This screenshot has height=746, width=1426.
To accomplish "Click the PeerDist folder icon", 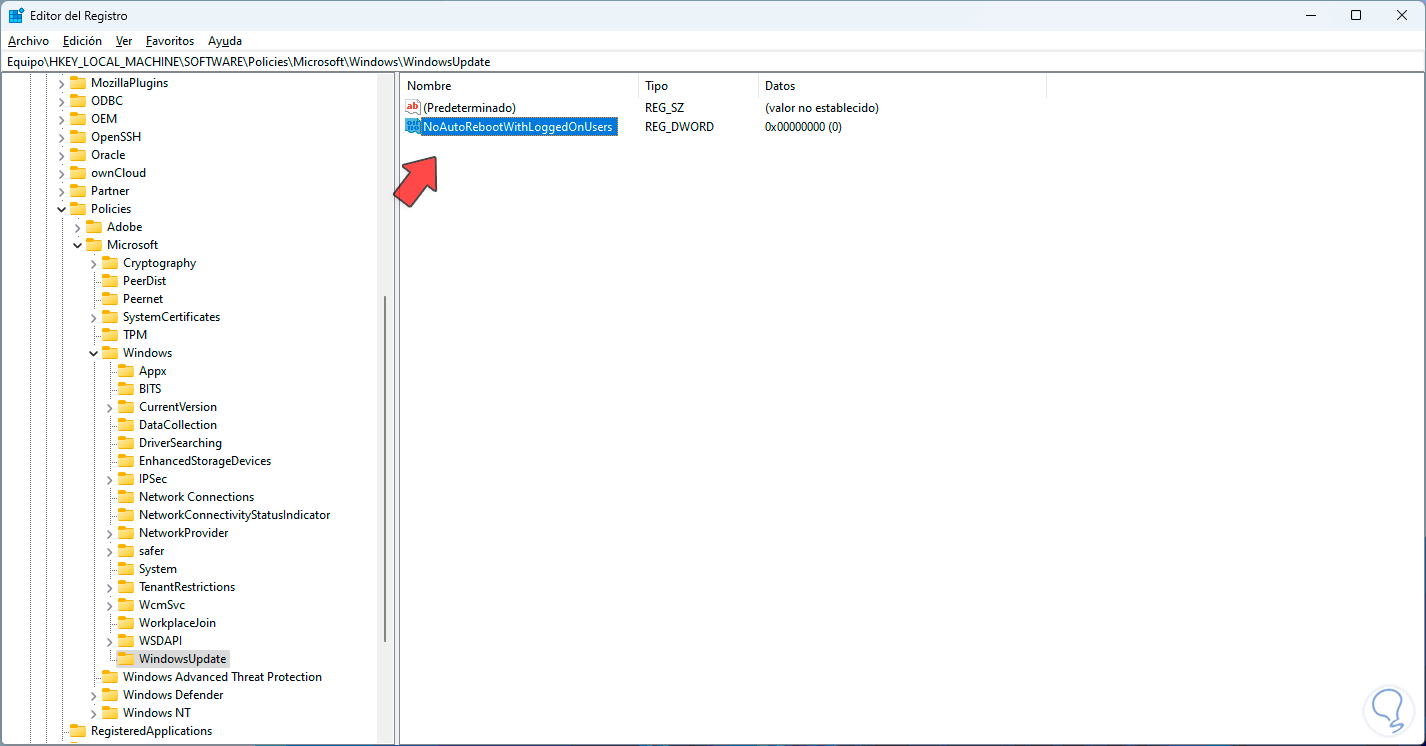I will pyautogui.click(x=110, y=281).
